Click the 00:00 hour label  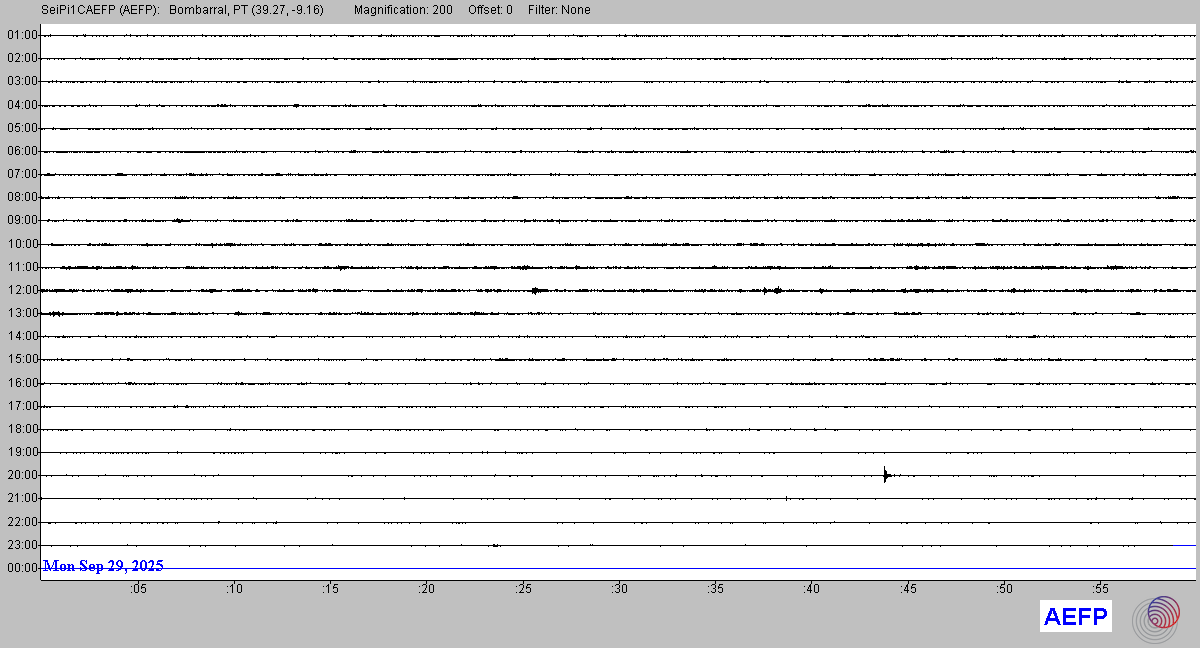coord(22,568)
